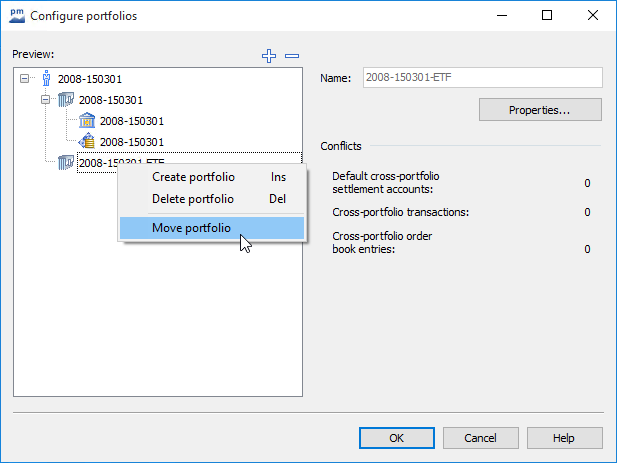617x463 pixels.
Task: Choose Create portfolio from context menu
Action: pyautogui.click(x=193, y=177)
